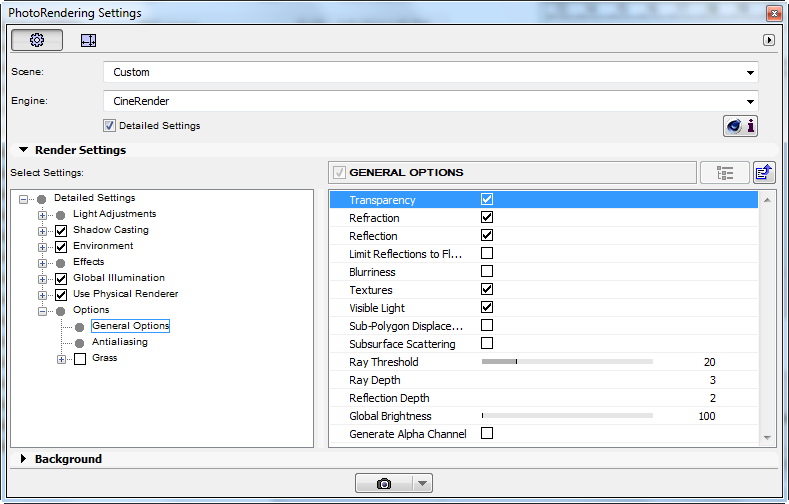
Task: Click the options list scroll up arrow
Action: coord(767,200)
